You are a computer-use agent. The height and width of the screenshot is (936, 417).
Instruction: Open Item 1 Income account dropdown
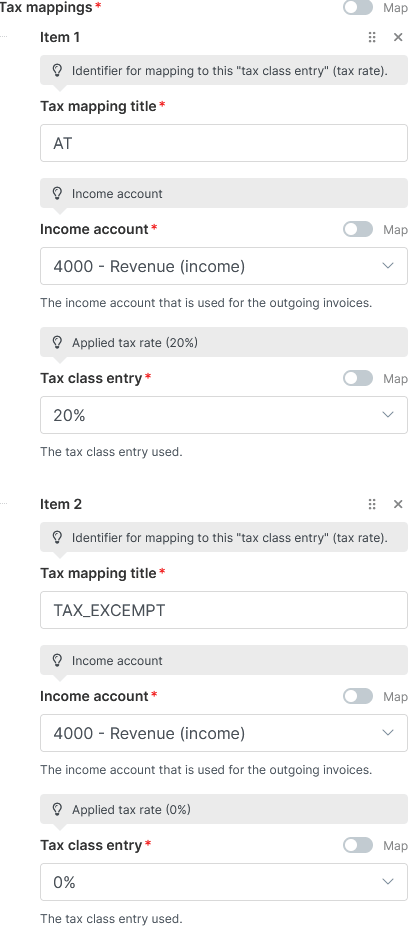[x=224, y=266]
